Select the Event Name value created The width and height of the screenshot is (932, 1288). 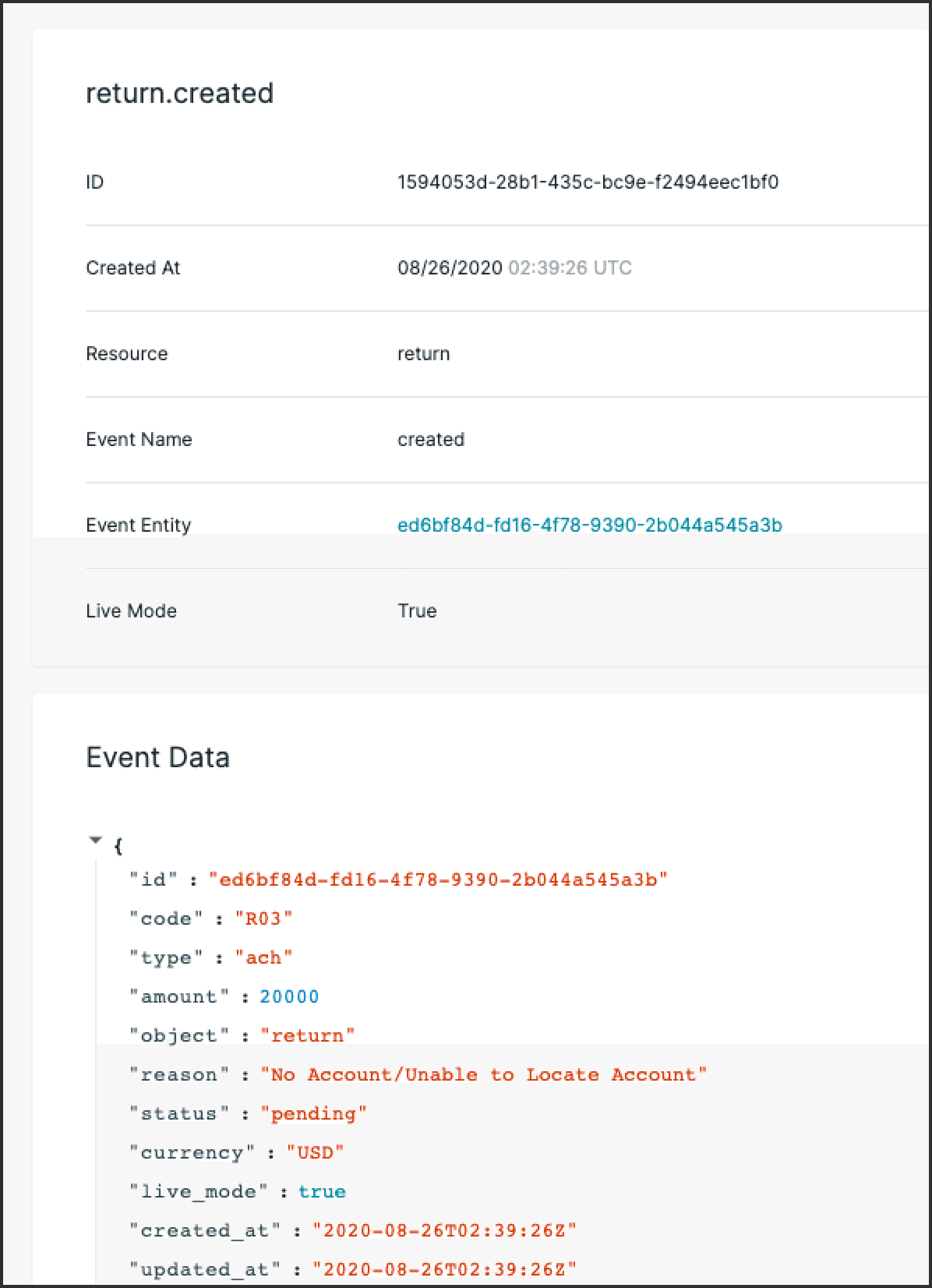[x=431, y=439]
